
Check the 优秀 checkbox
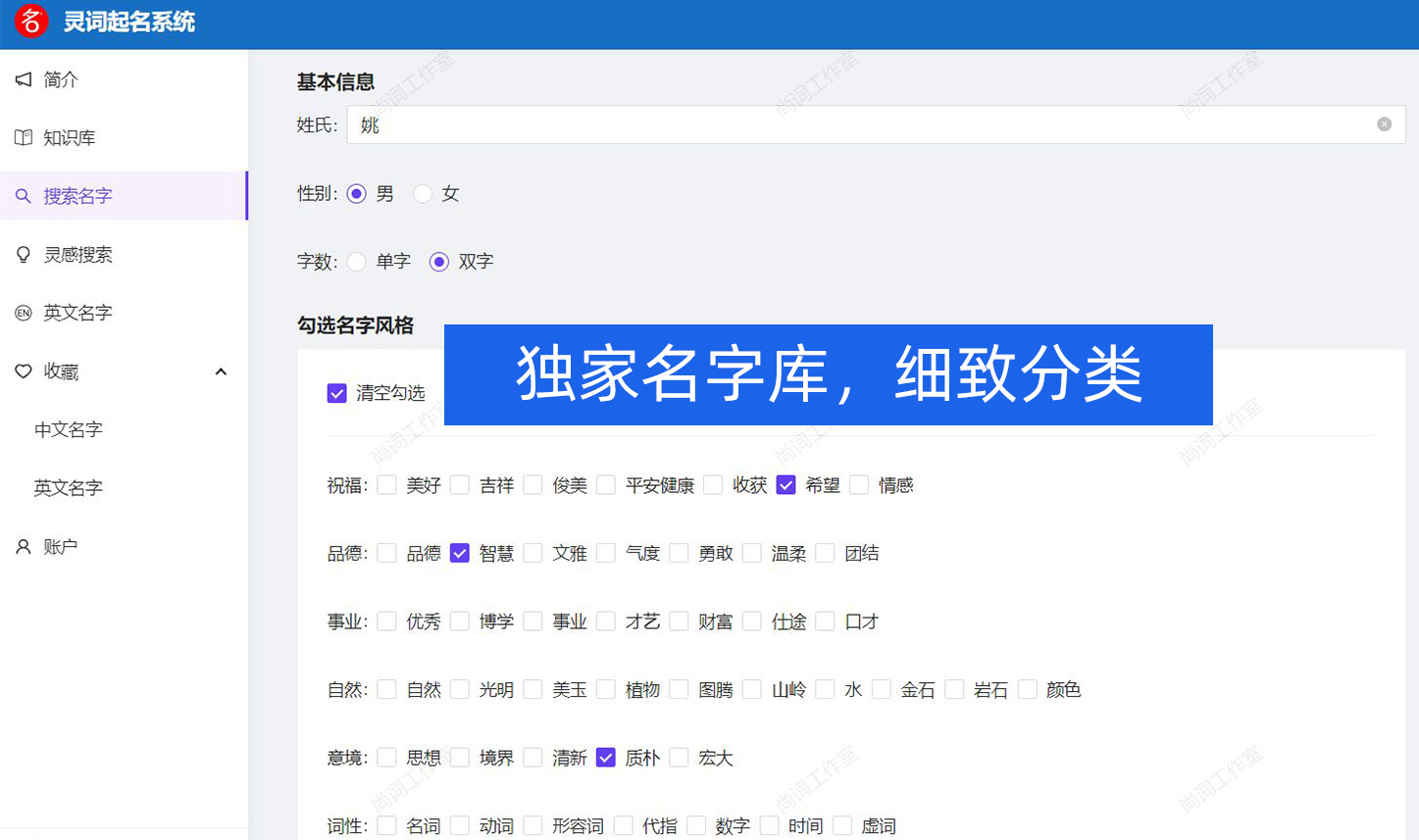(387, 621)
